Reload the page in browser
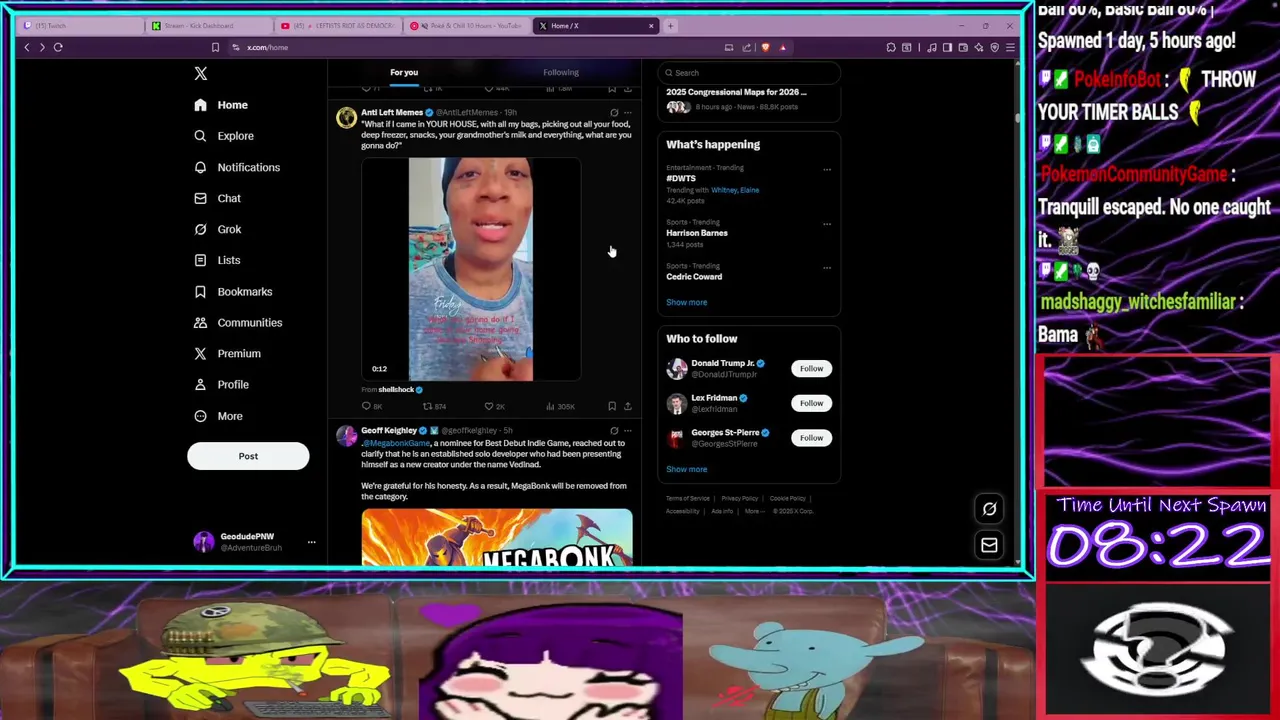1280x720 pixels. click(x=58, y=47)
